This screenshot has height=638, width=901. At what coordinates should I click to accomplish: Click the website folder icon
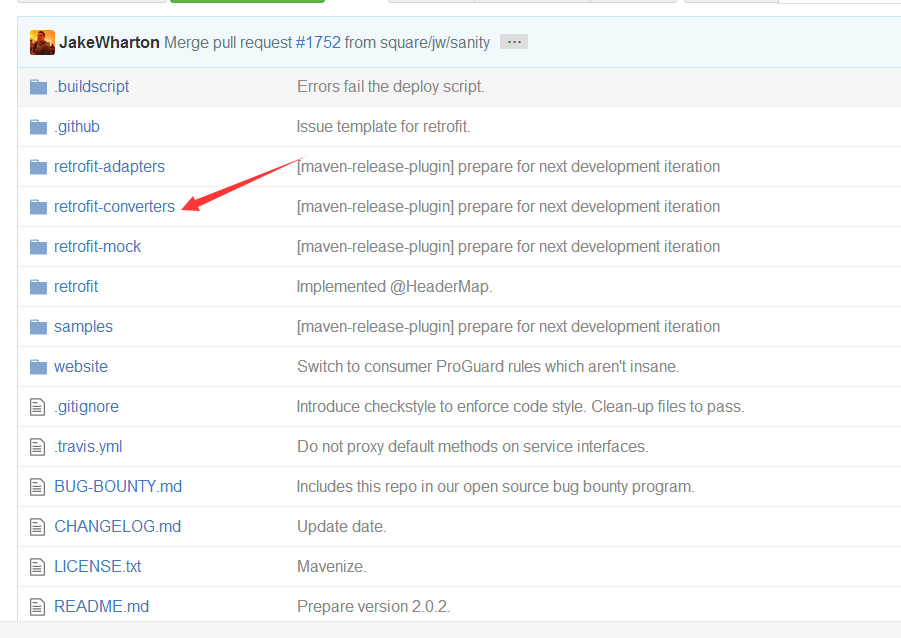pos(38,367)
